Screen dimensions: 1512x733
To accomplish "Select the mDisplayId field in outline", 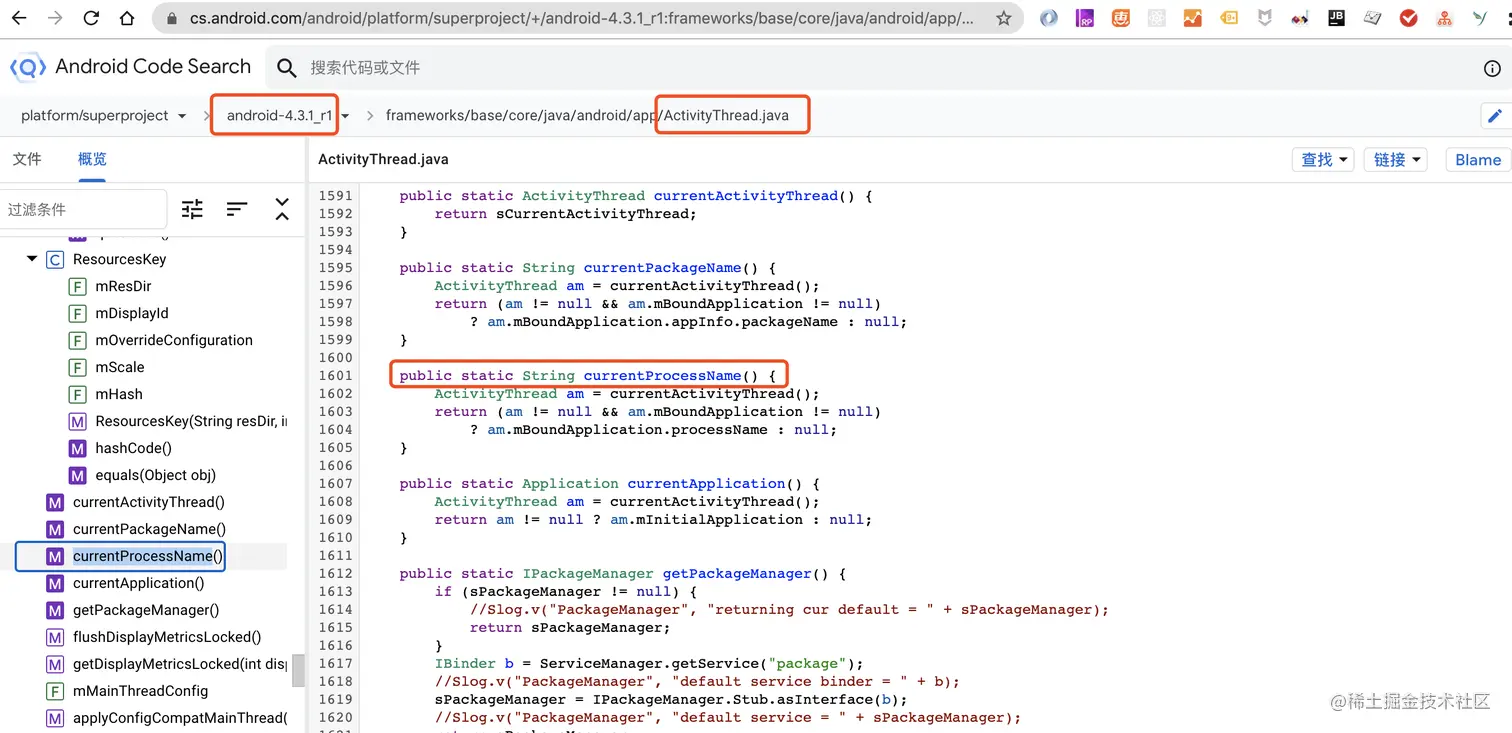I will click(x=132, y=313).
